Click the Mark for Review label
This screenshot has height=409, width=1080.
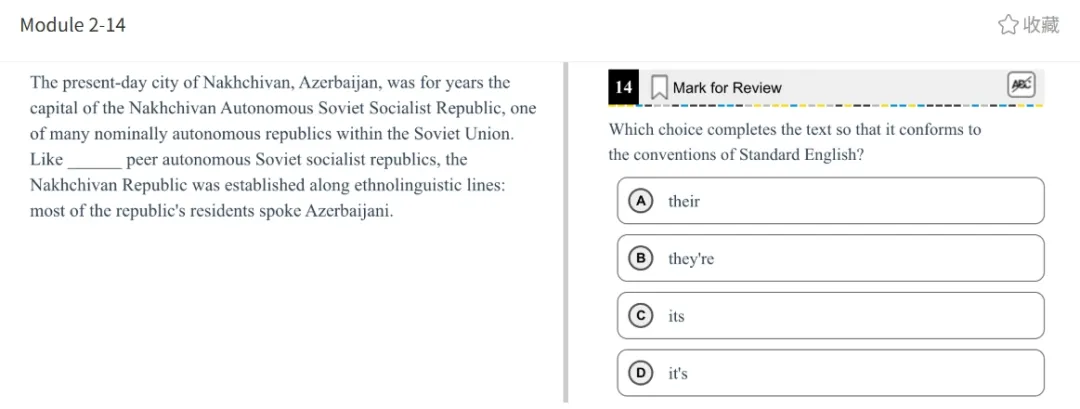(x=727, y=88)
